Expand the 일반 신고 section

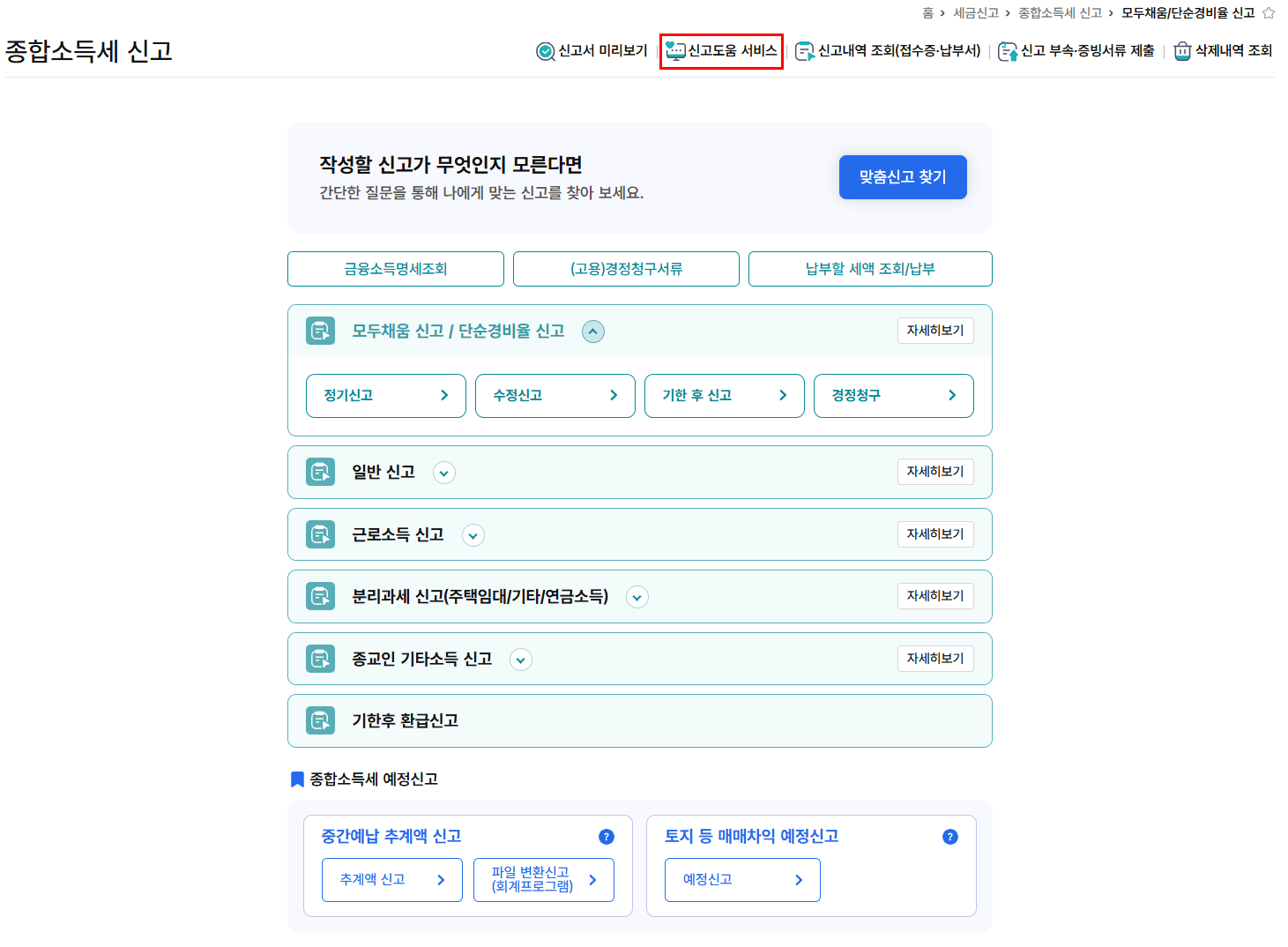[x=444, y=473]
